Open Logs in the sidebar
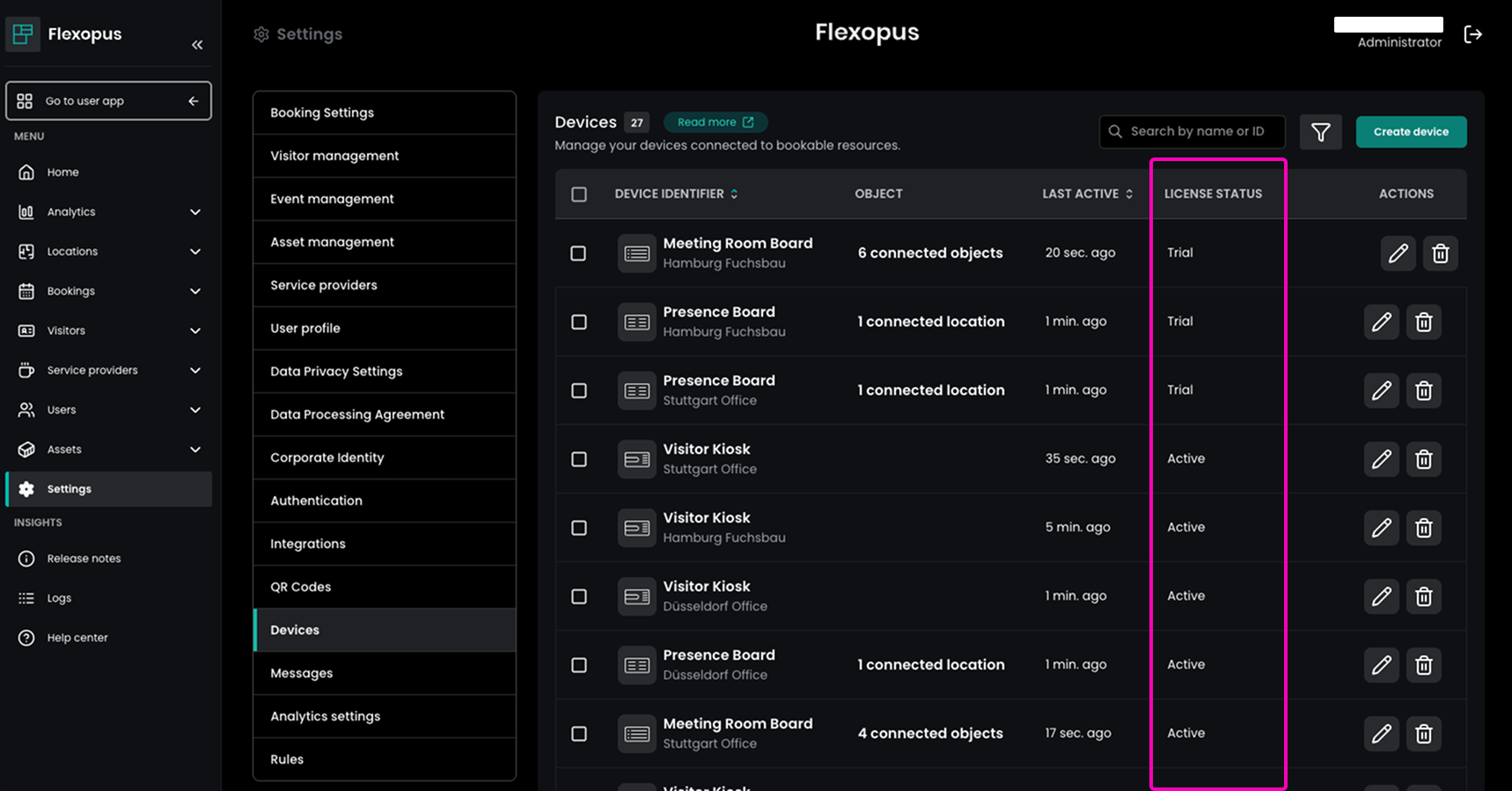Screen dimensions: 1512x791 109,598
